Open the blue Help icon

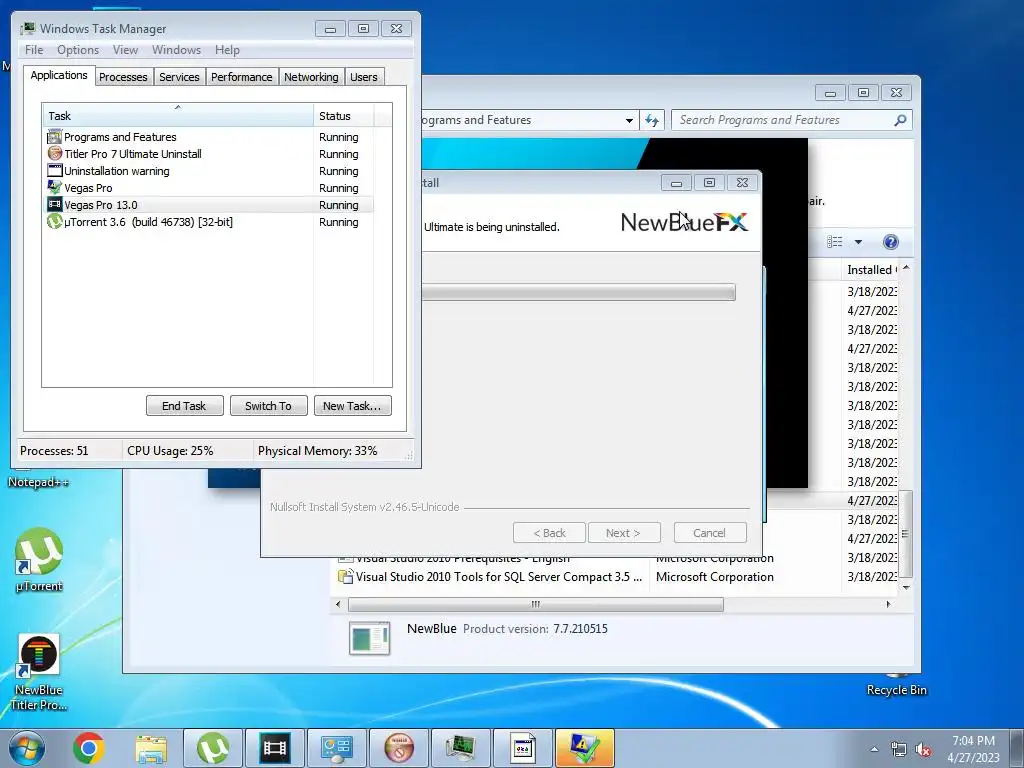click(x=890, y=242)
